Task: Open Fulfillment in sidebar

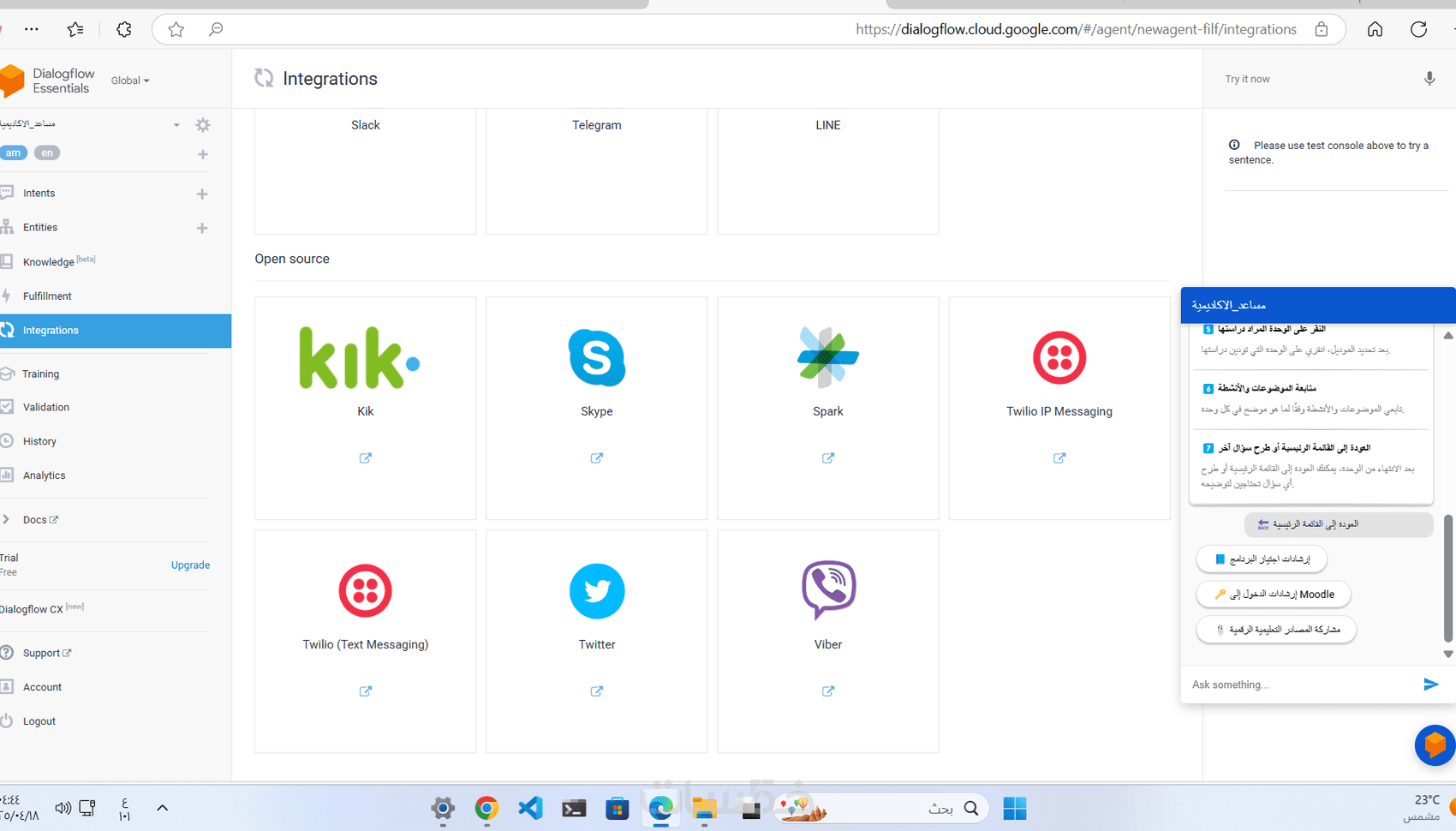Action: 47,296
